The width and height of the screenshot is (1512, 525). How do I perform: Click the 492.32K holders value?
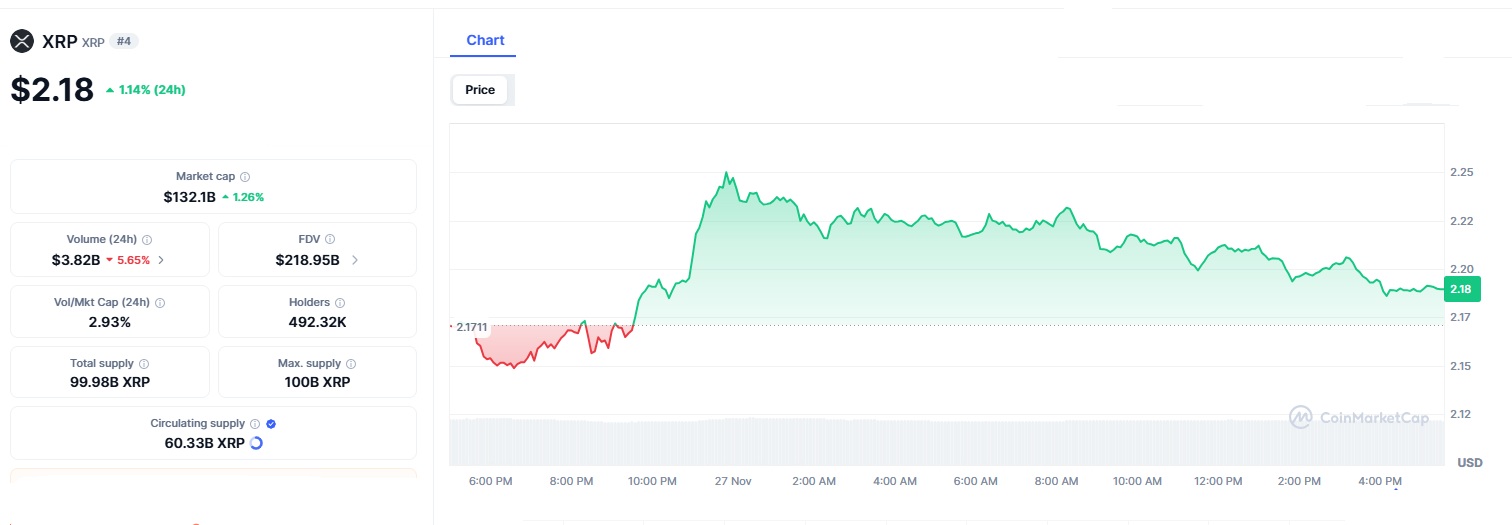(x=317, y=322)
